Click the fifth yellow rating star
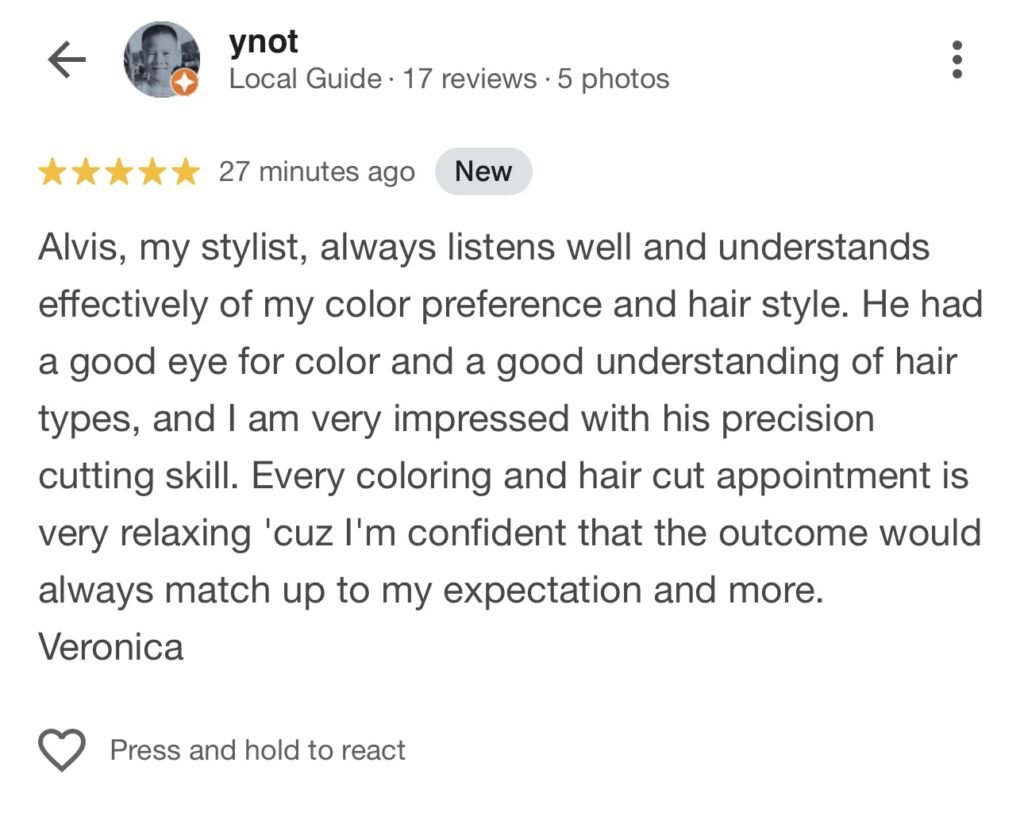Viewport: 1024px width, 828px height. [185, 173]
